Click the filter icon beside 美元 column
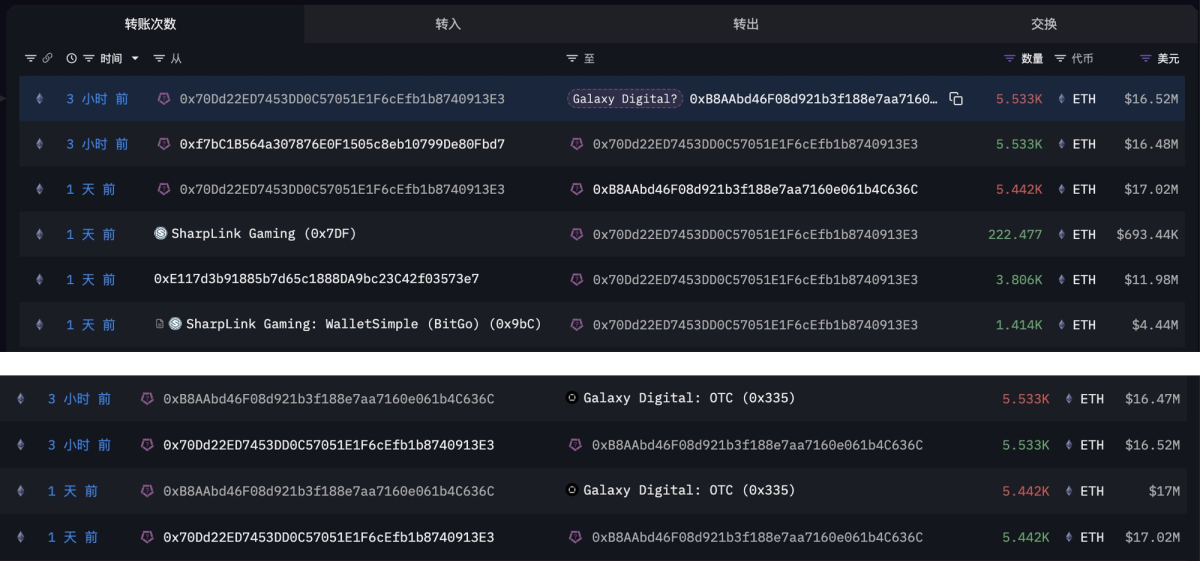This screenshot has height=561, width=1200. coord(1145,59)
